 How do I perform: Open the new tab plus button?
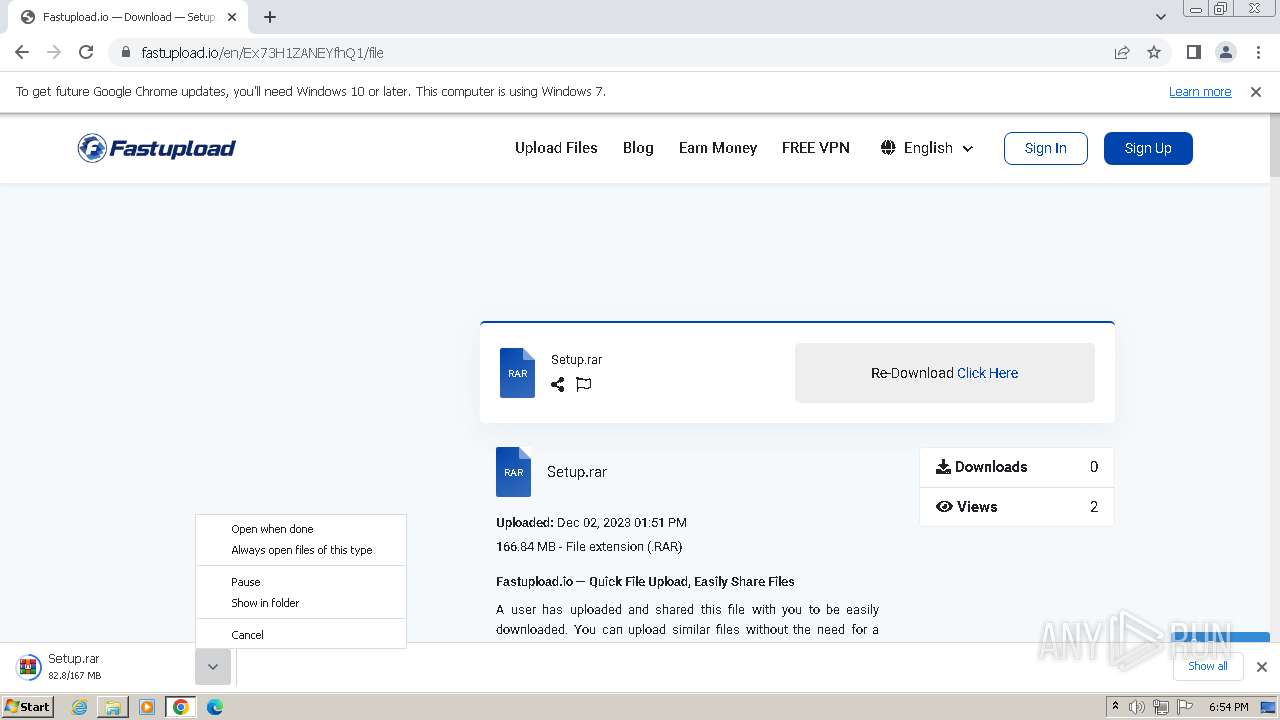(x=270, y=17)
